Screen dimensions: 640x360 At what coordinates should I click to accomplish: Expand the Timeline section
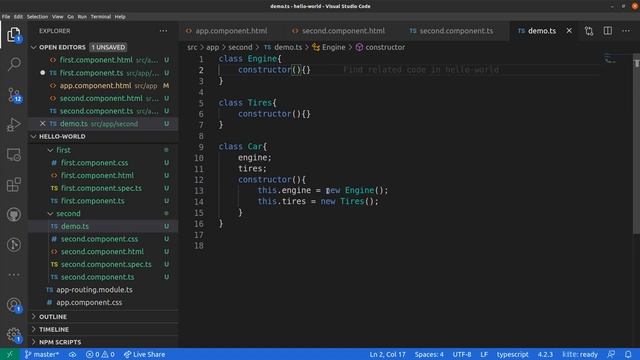[104, 329]
